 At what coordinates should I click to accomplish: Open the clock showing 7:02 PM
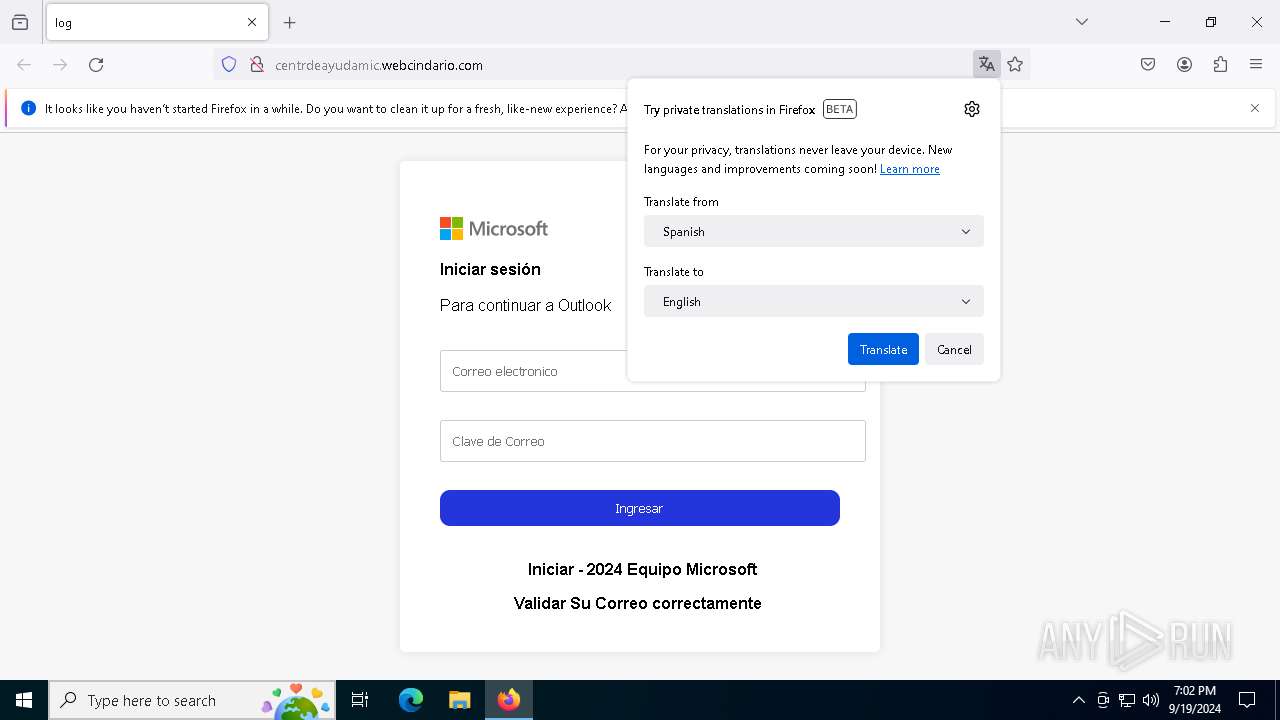click(x=1195, y=700)
